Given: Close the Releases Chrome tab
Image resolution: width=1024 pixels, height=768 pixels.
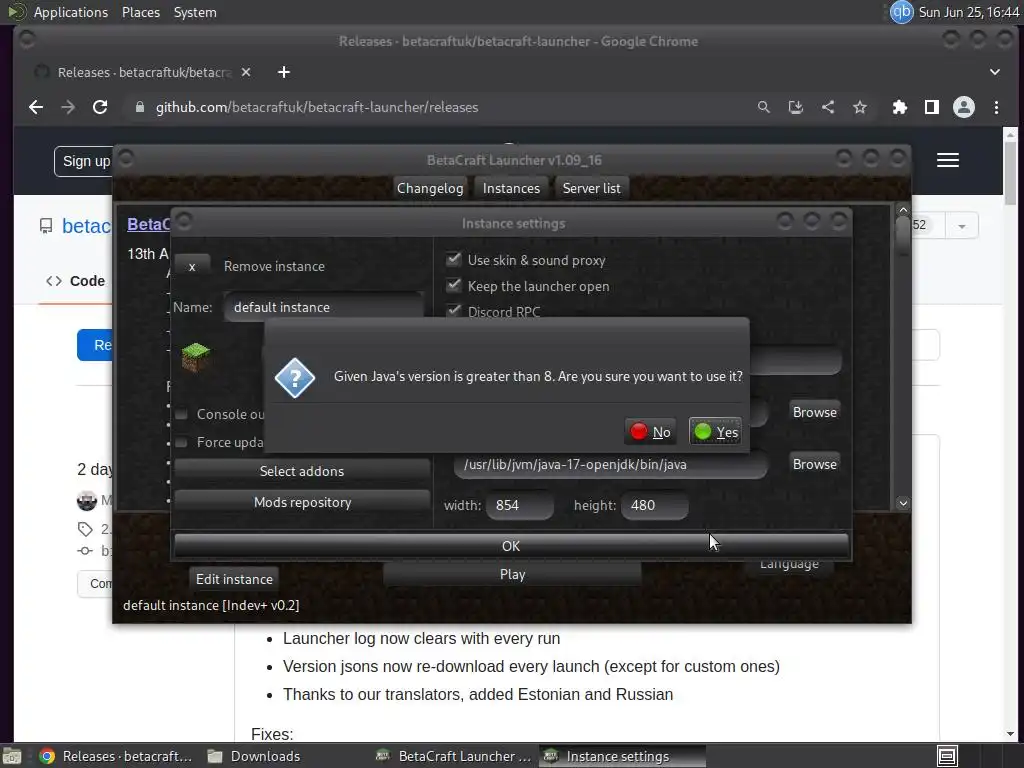Looking at the screenshot, I should coord(246,72).
